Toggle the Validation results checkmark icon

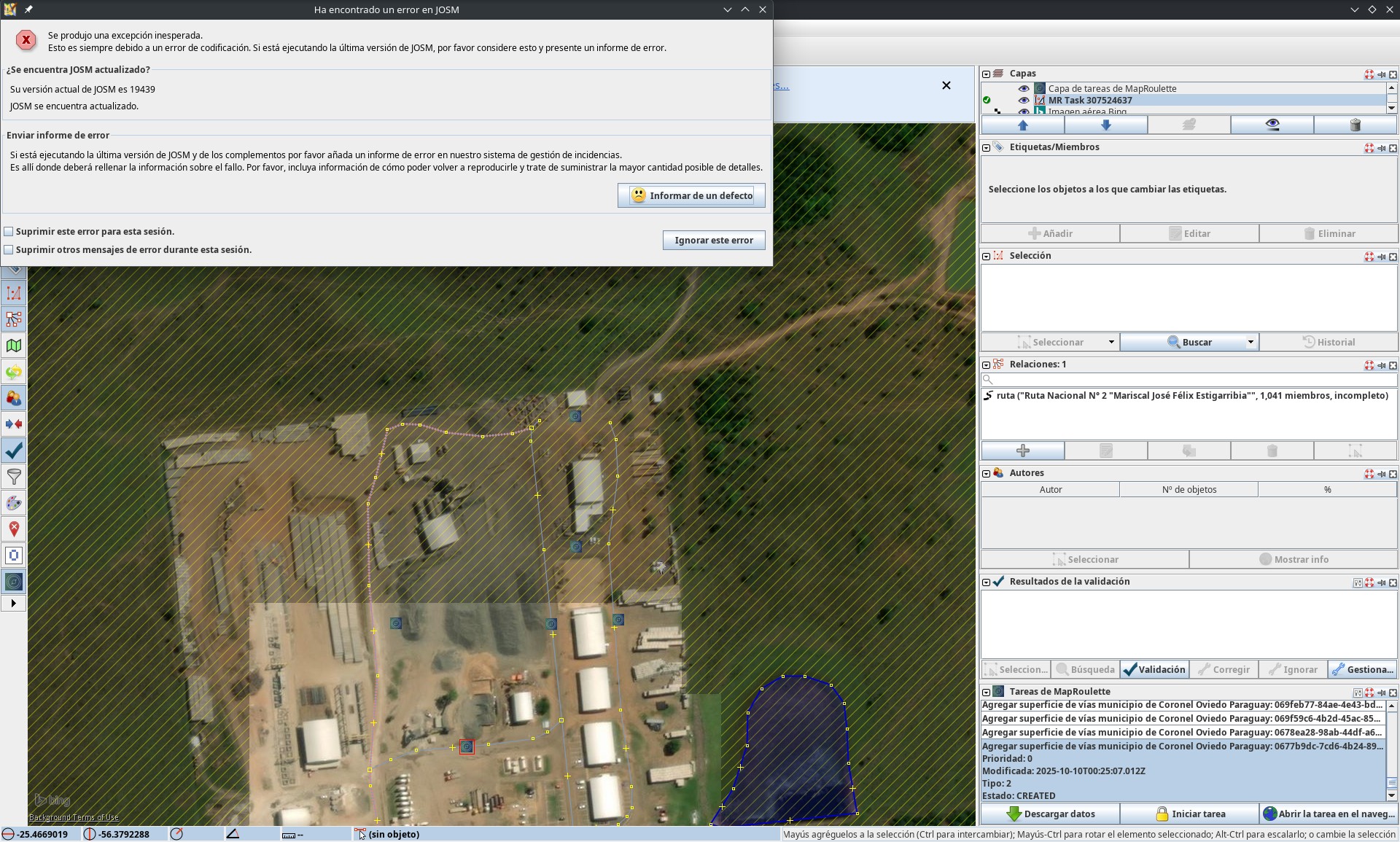click(14, 451)
